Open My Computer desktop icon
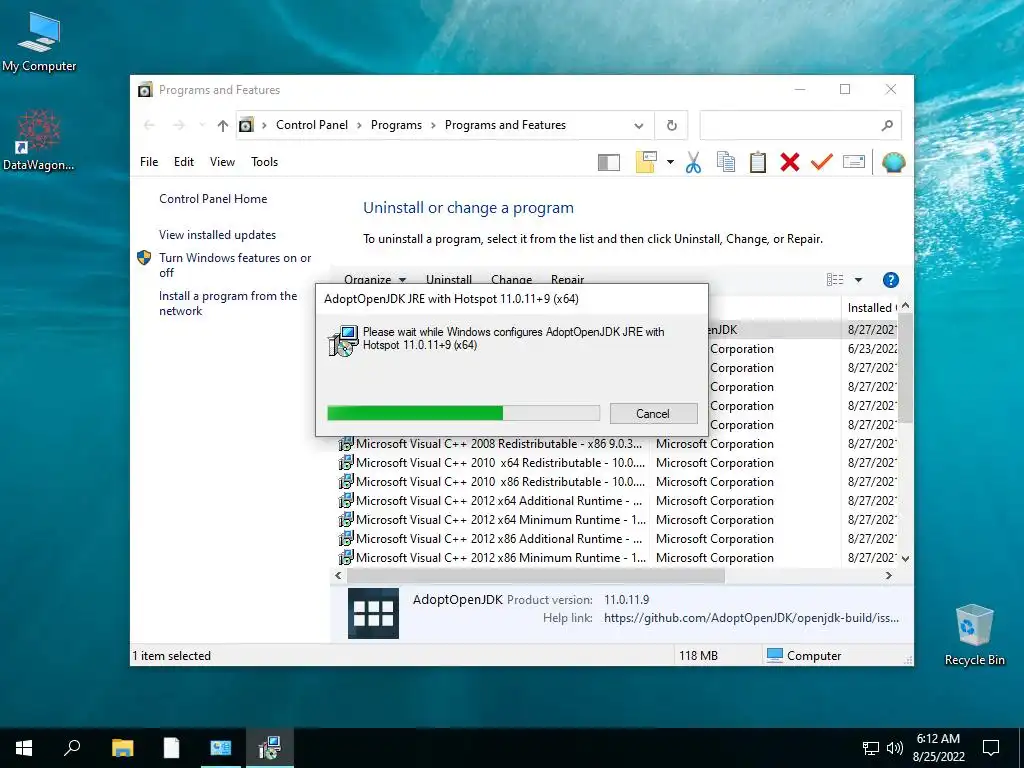The width and height of the screenshot is (1024, 768). pos(39,42)
